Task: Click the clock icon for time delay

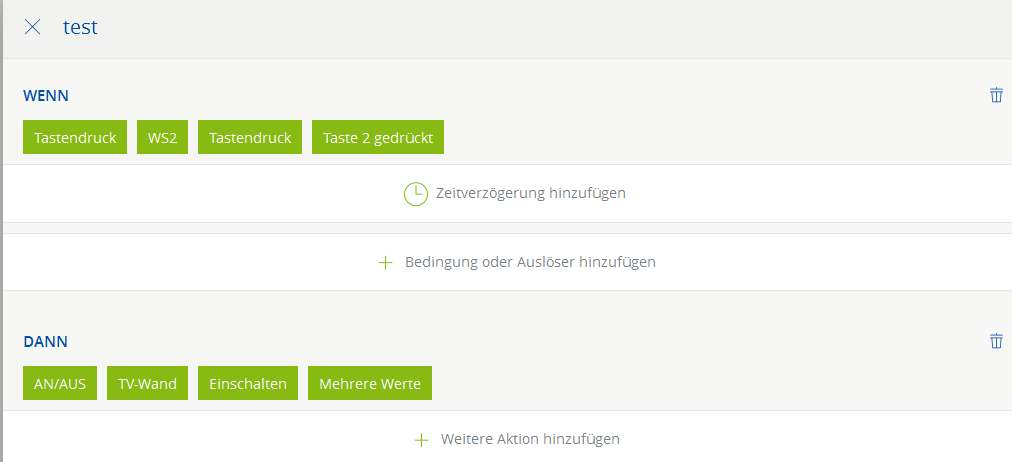Action: tap(415, 193)
